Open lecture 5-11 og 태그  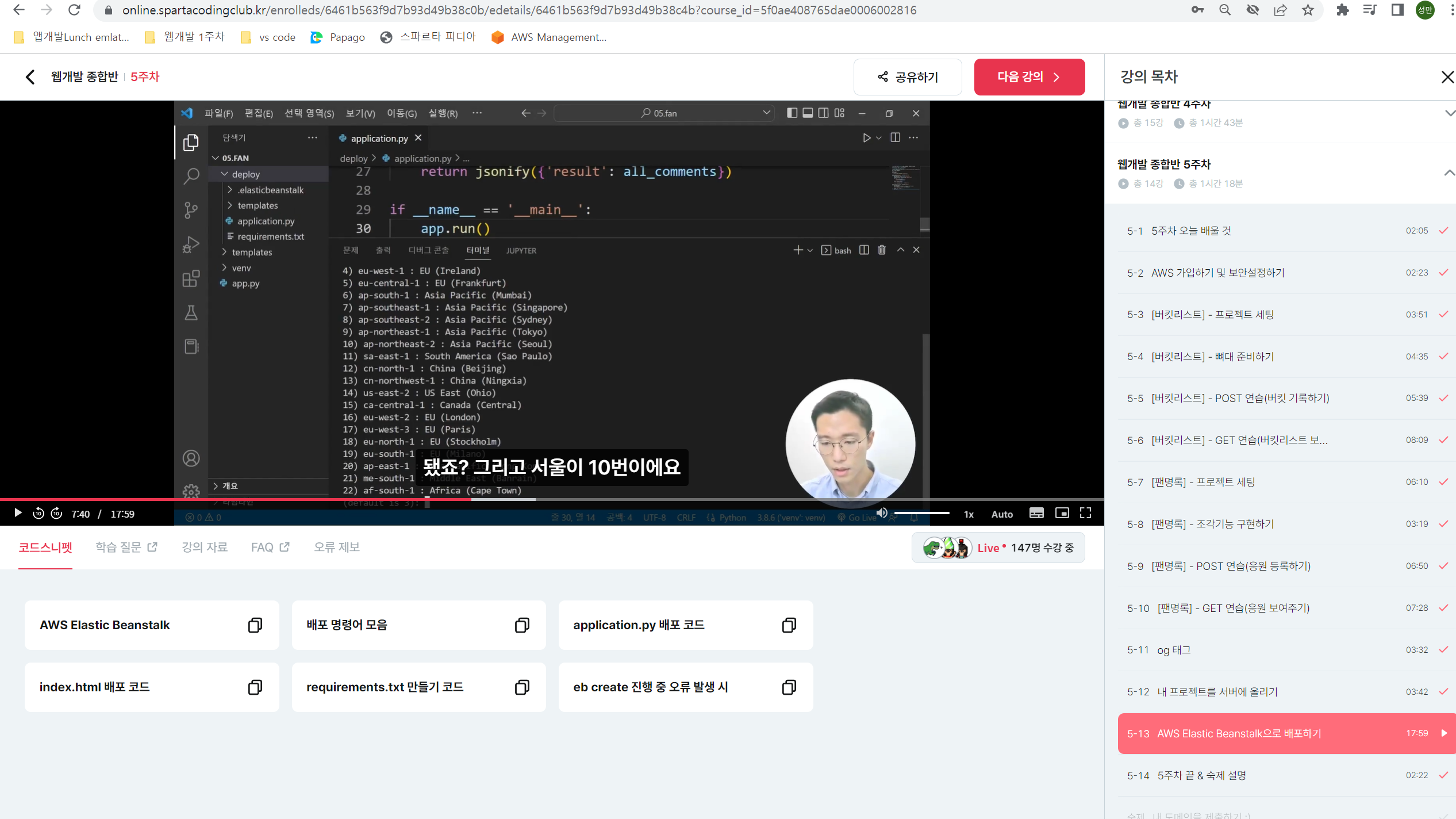click(1286, 650)
